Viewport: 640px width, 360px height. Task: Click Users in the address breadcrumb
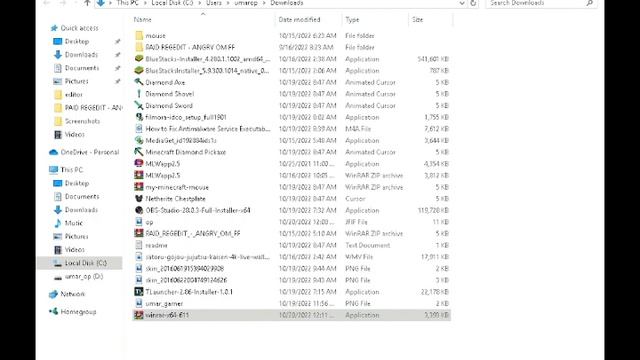(x=214, y=3)
